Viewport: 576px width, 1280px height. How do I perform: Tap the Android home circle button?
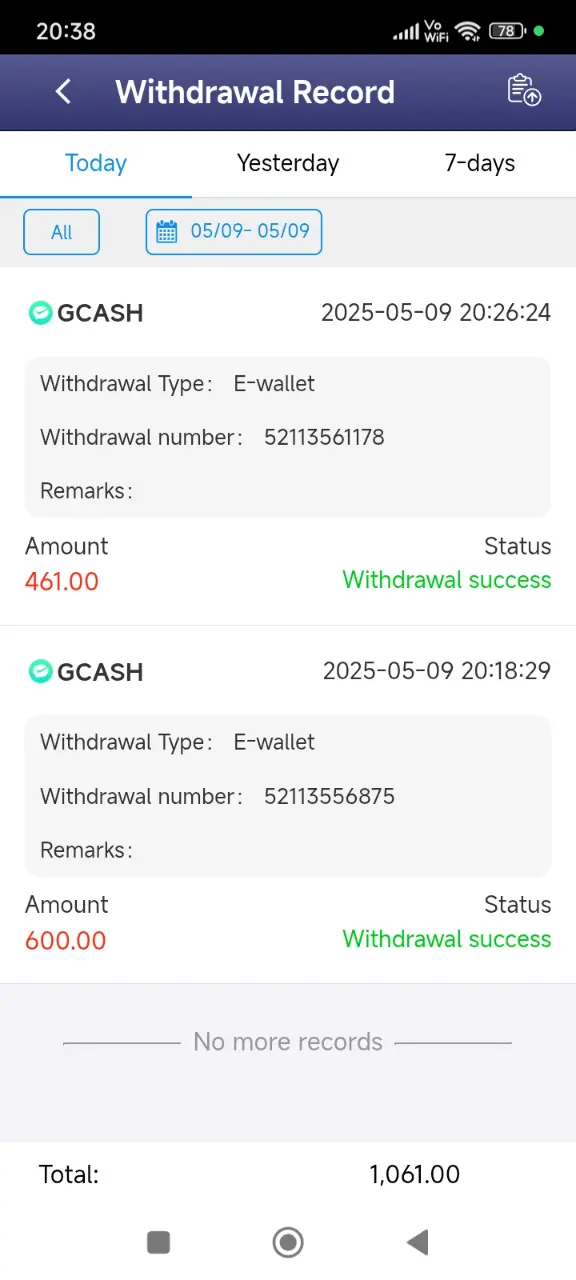288,1242
